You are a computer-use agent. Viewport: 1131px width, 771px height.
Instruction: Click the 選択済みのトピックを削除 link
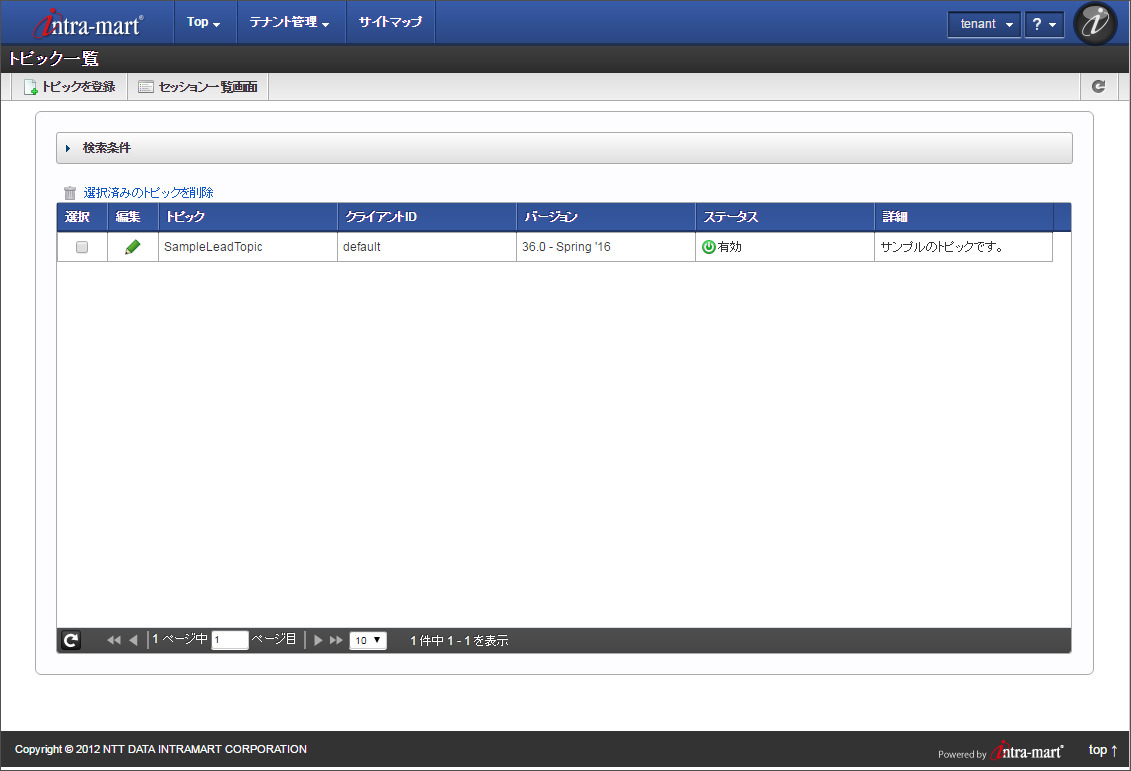(x=145, y=191)
